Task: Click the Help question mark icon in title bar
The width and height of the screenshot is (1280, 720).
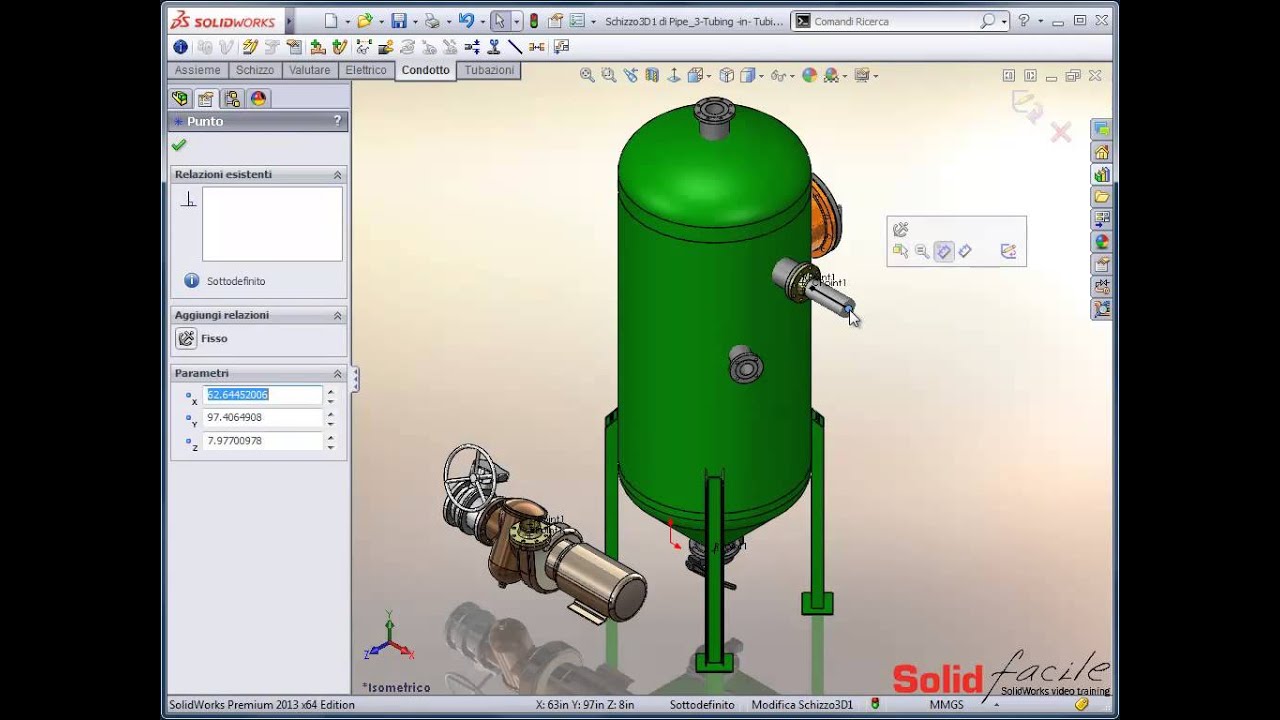Action: [1023, 21]
